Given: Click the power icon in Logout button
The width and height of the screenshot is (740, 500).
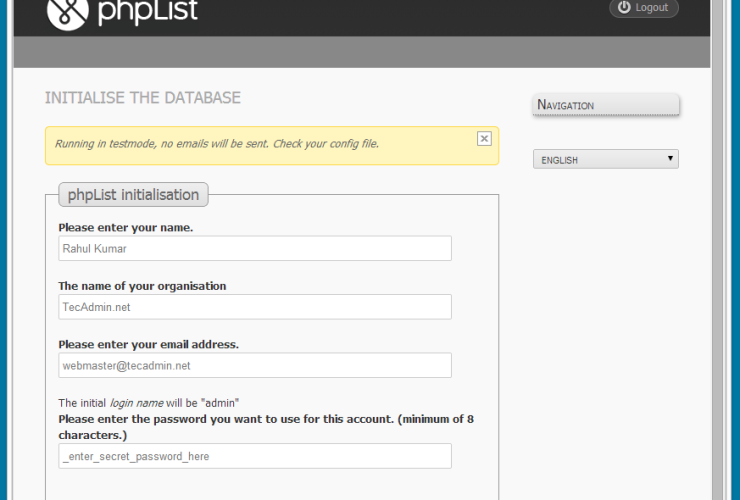Looking at the screenshot, I should tap(624, 8).
